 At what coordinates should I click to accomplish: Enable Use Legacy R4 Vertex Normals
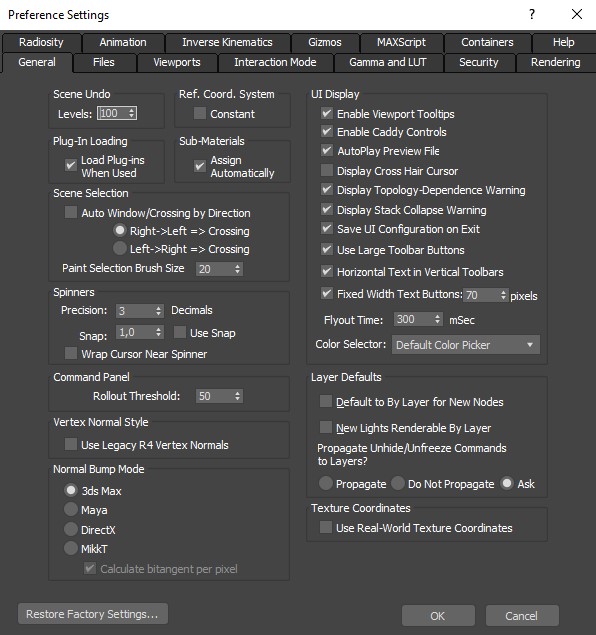click(x=71, y=444)
